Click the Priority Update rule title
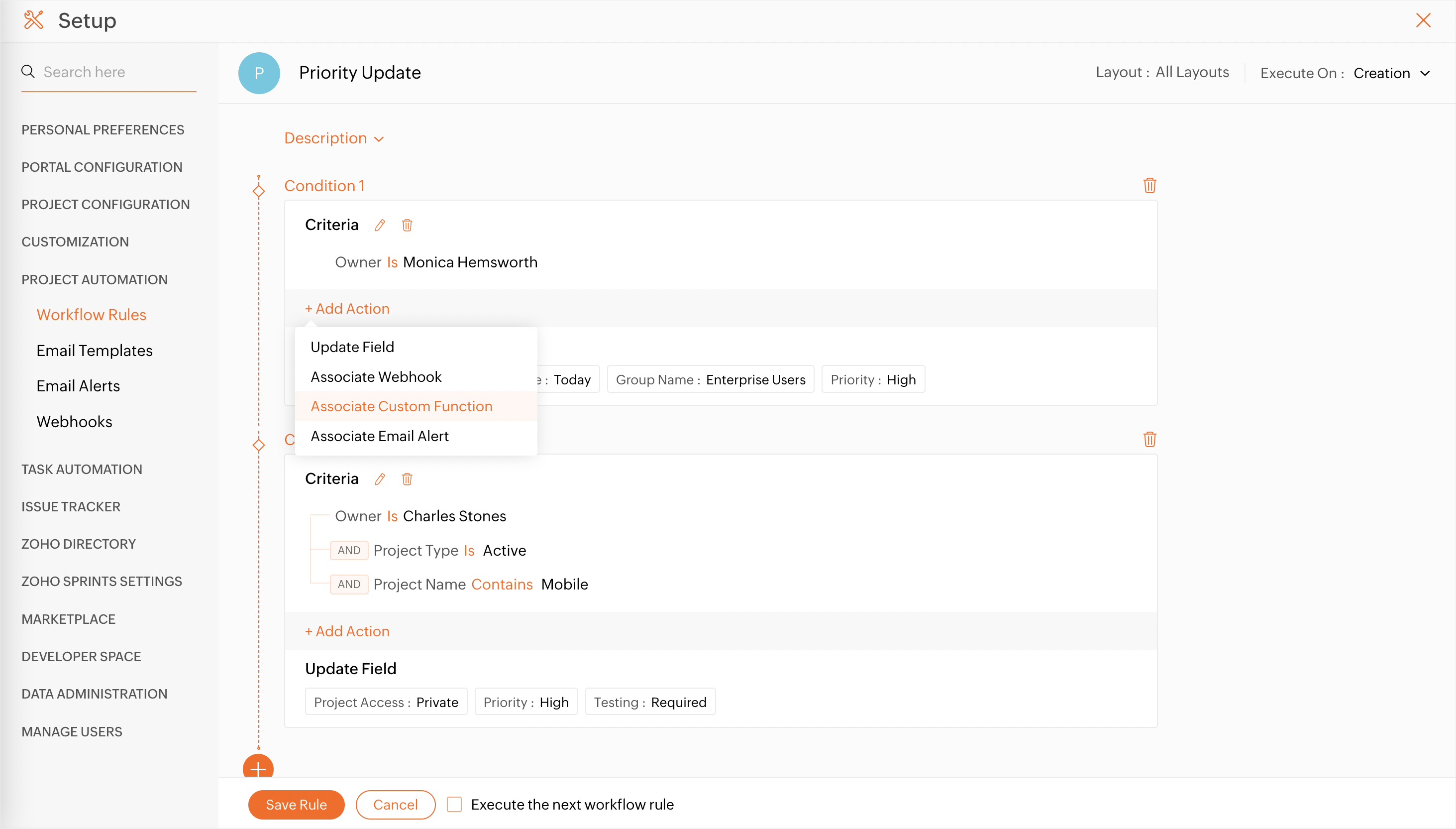1456x829 pixels. (360, 72)
